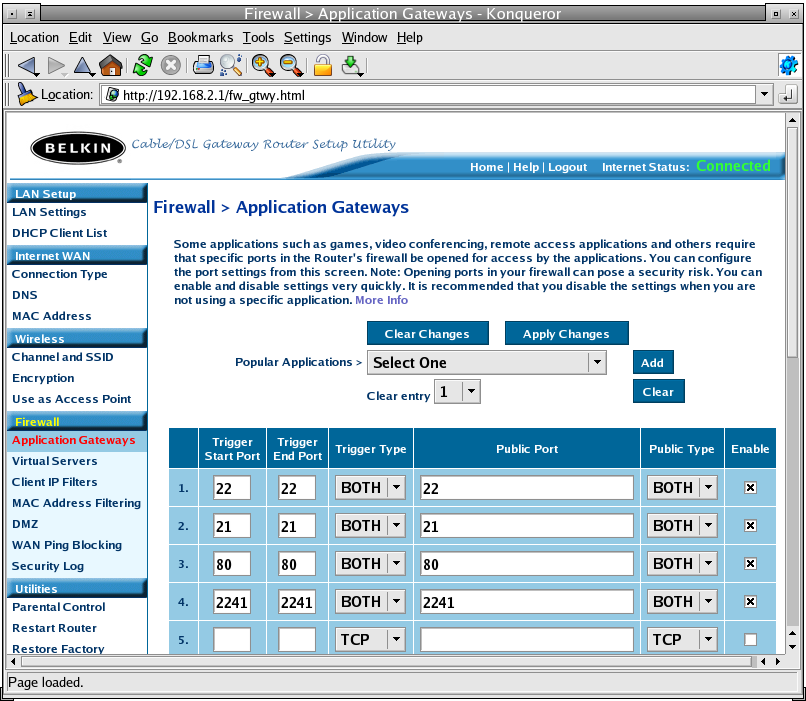Image resolution: width=806 pixels, height=701 pixels.
Task: Open the More Info link
Action: (381, 300)
